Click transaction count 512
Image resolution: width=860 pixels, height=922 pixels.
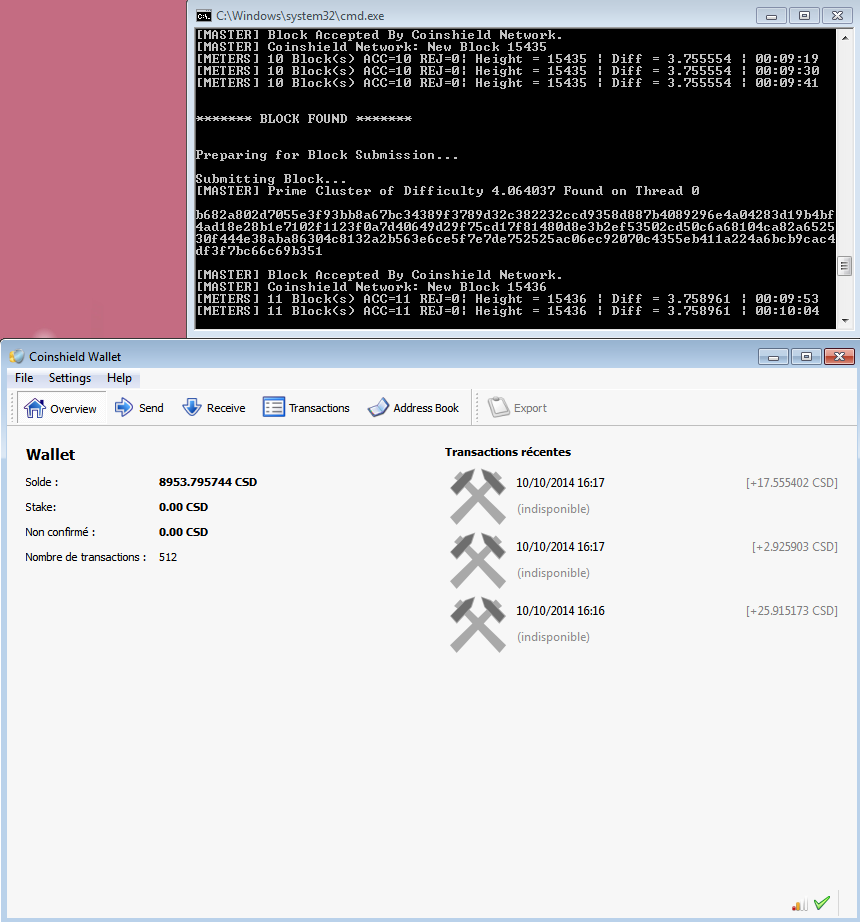tap(168, 557)
